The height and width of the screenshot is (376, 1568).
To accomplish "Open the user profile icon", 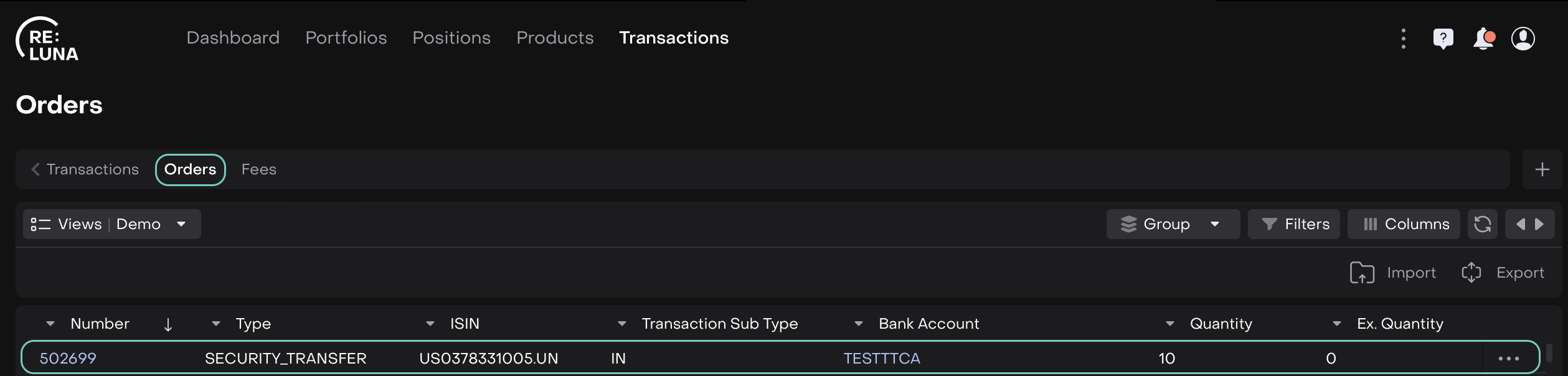I will coord(1523,39).
